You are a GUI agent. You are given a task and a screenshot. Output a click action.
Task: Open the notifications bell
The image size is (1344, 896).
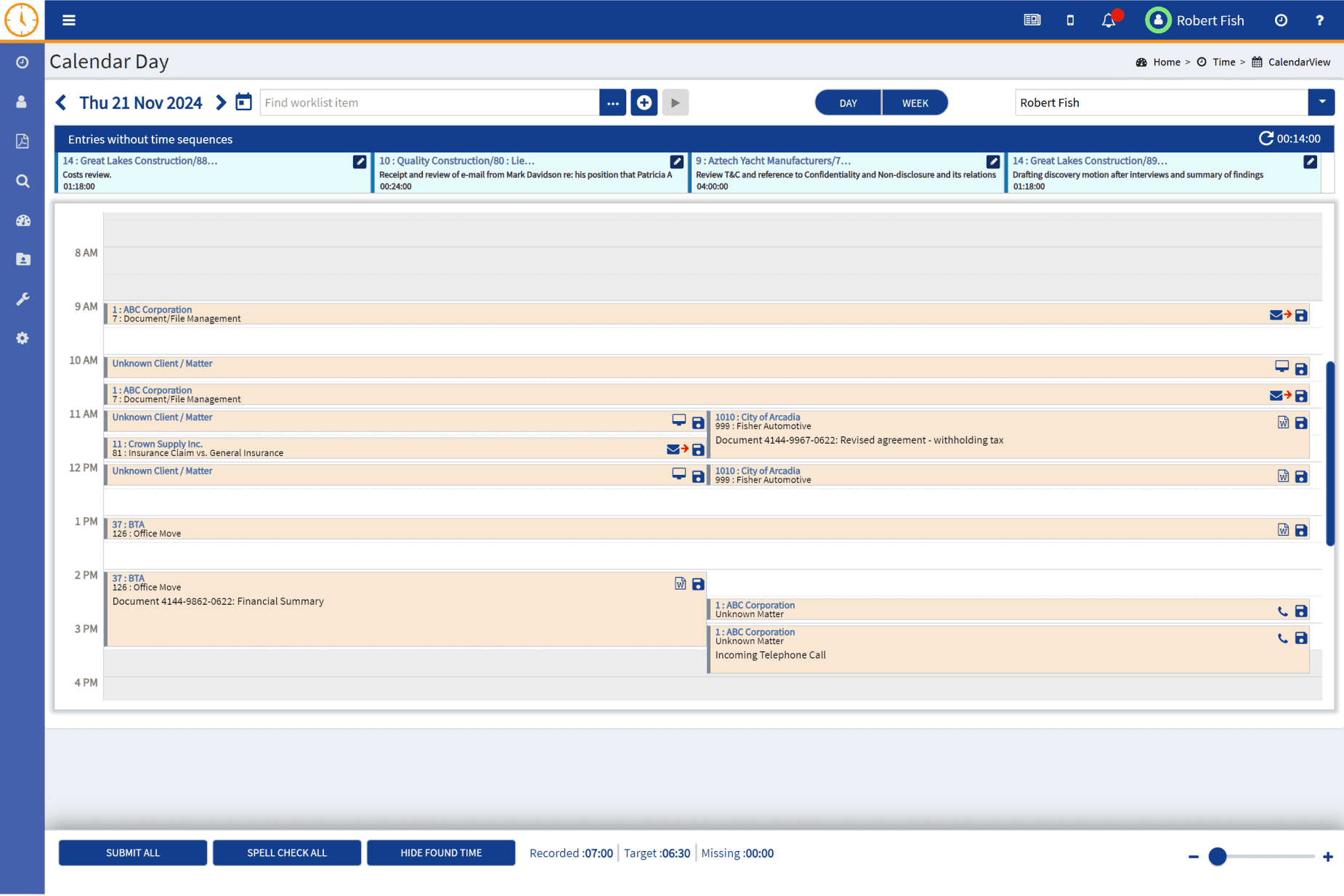tap(1109, 20)
